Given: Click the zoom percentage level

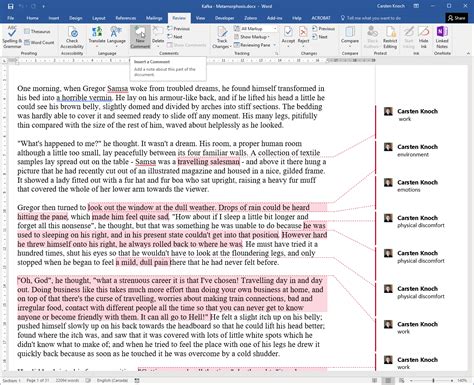Looking at the screenshot, I should point(462,380).
